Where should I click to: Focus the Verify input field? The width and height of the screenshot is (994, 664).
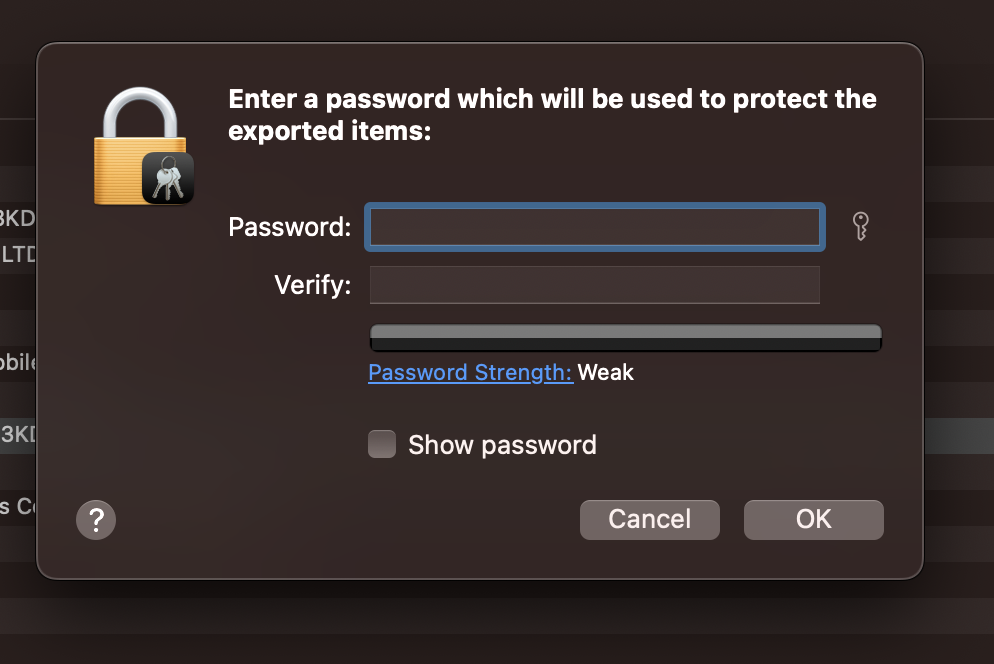tap(595, 285)
